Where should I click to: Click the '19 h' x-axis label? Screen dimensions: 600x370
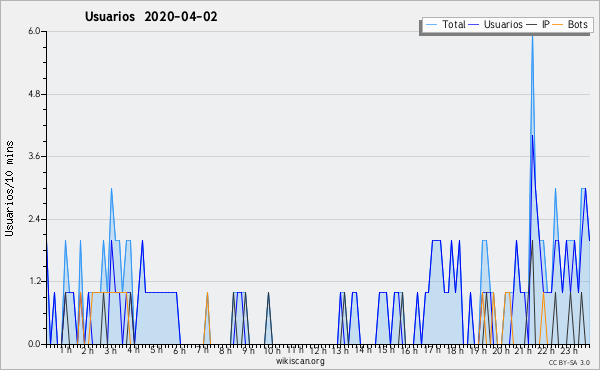tap(478, 351)
